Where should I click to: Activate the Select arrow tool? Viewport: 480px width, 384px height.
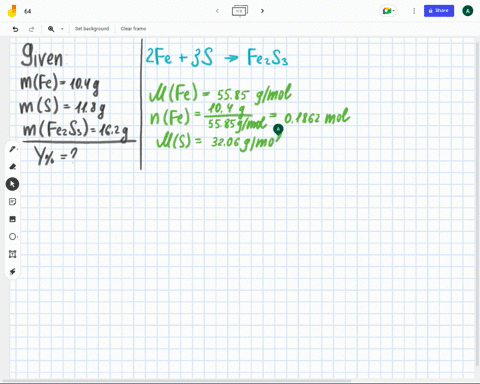(x=12, y=184)
